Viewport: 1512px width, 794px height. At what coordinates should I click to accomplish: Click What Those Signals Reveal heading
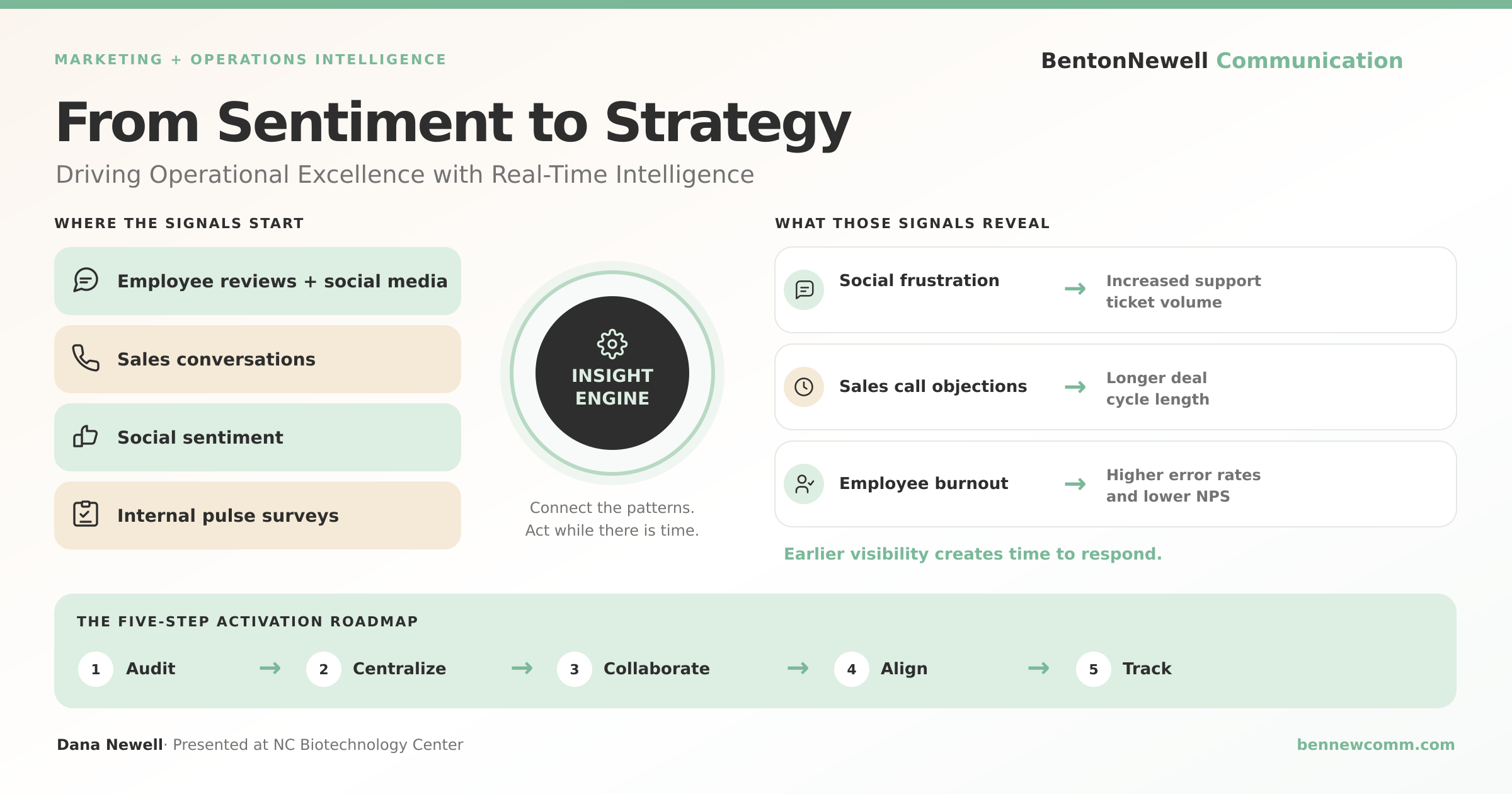913,223
